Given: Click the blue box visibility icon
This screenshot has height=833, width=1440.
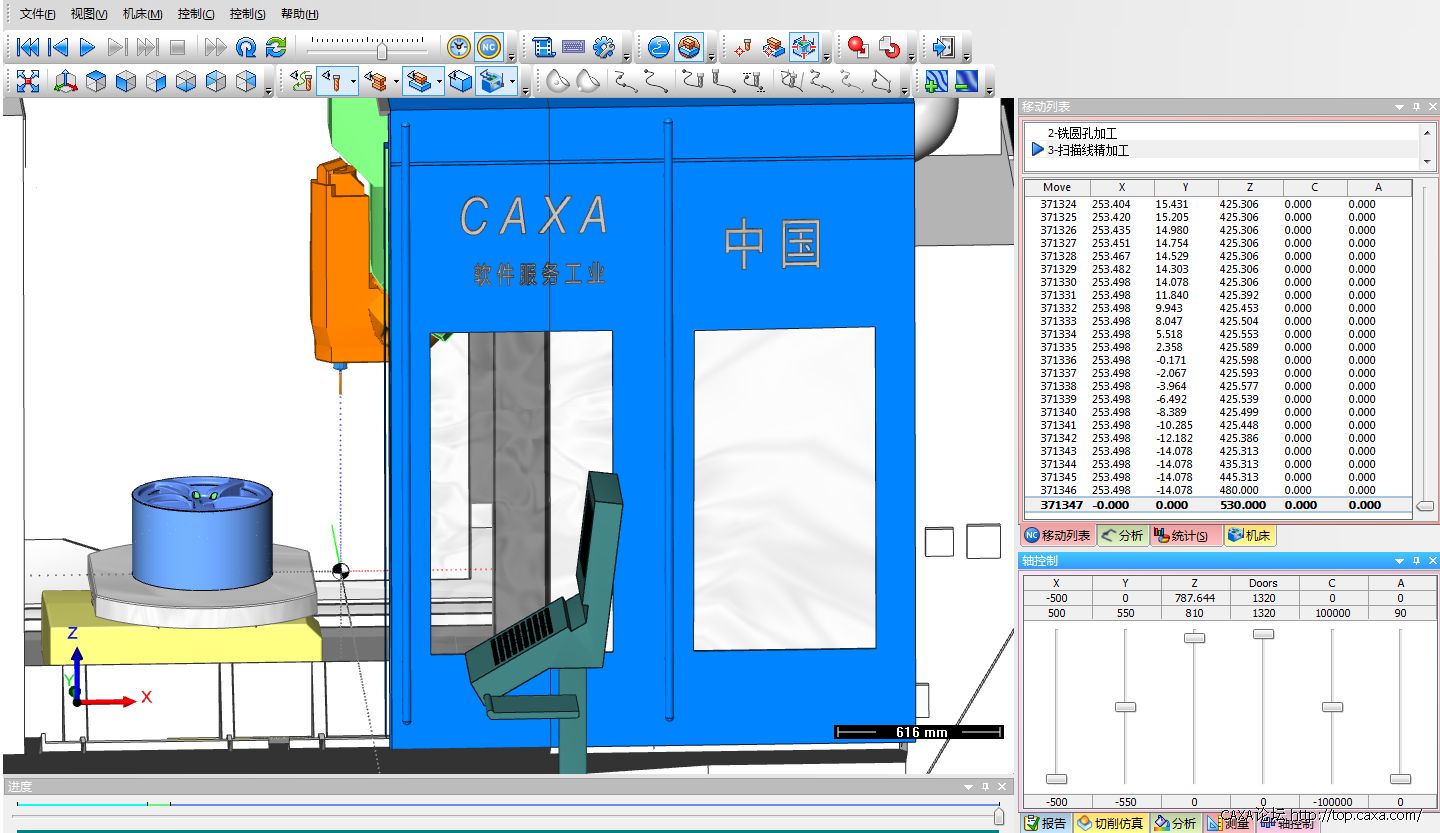Looking at the screenshot, I should [x=460, y=81].
